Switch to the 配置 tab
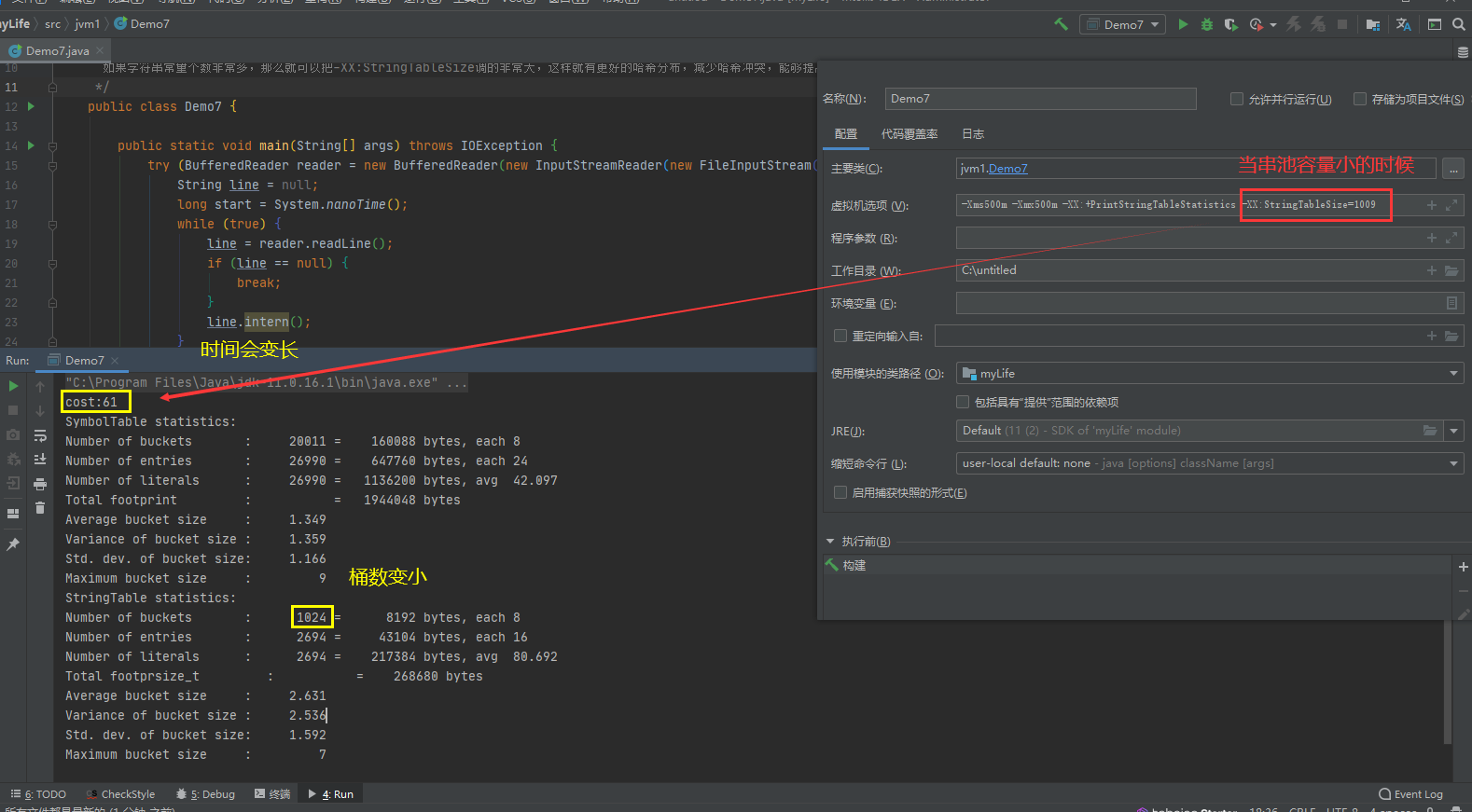 click(846, 134)
